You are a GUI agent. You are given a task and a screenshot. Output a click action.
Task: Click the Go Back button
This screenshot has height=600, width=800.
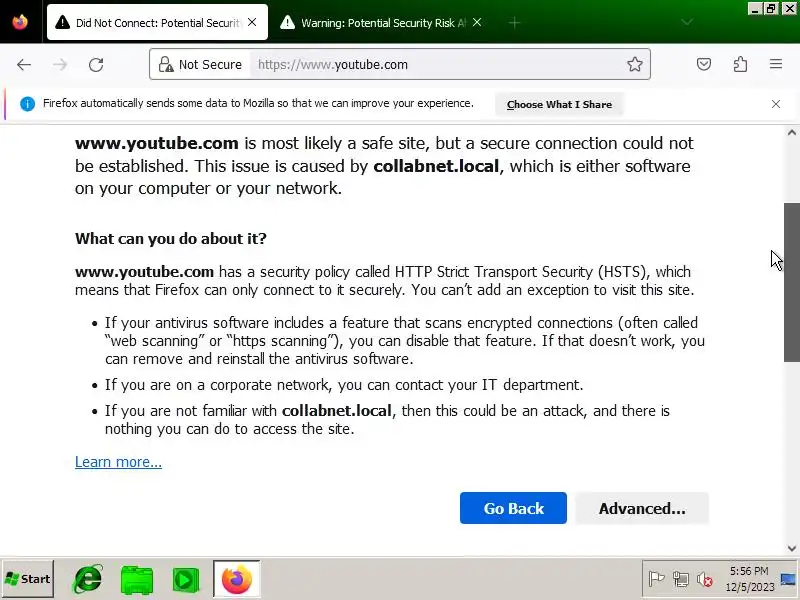[x=513, y=508]
